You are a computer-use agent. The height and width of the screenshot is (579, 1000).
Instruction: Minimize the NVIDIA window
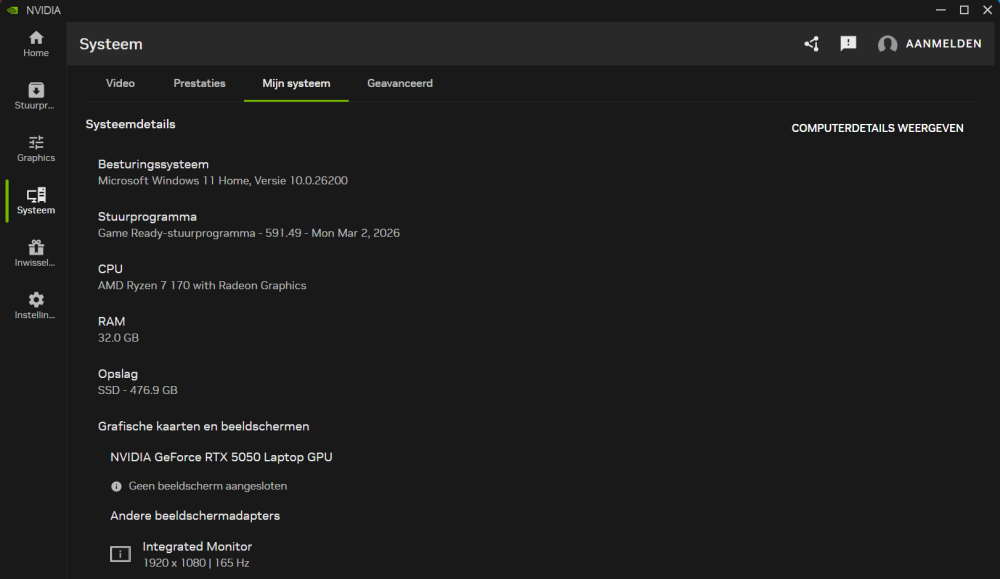940,10
